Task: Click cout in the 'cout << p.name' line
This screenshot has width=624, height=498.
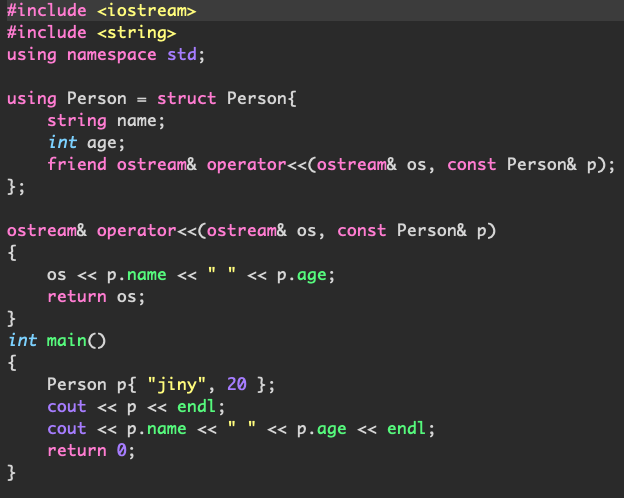Action: [67, 429]
